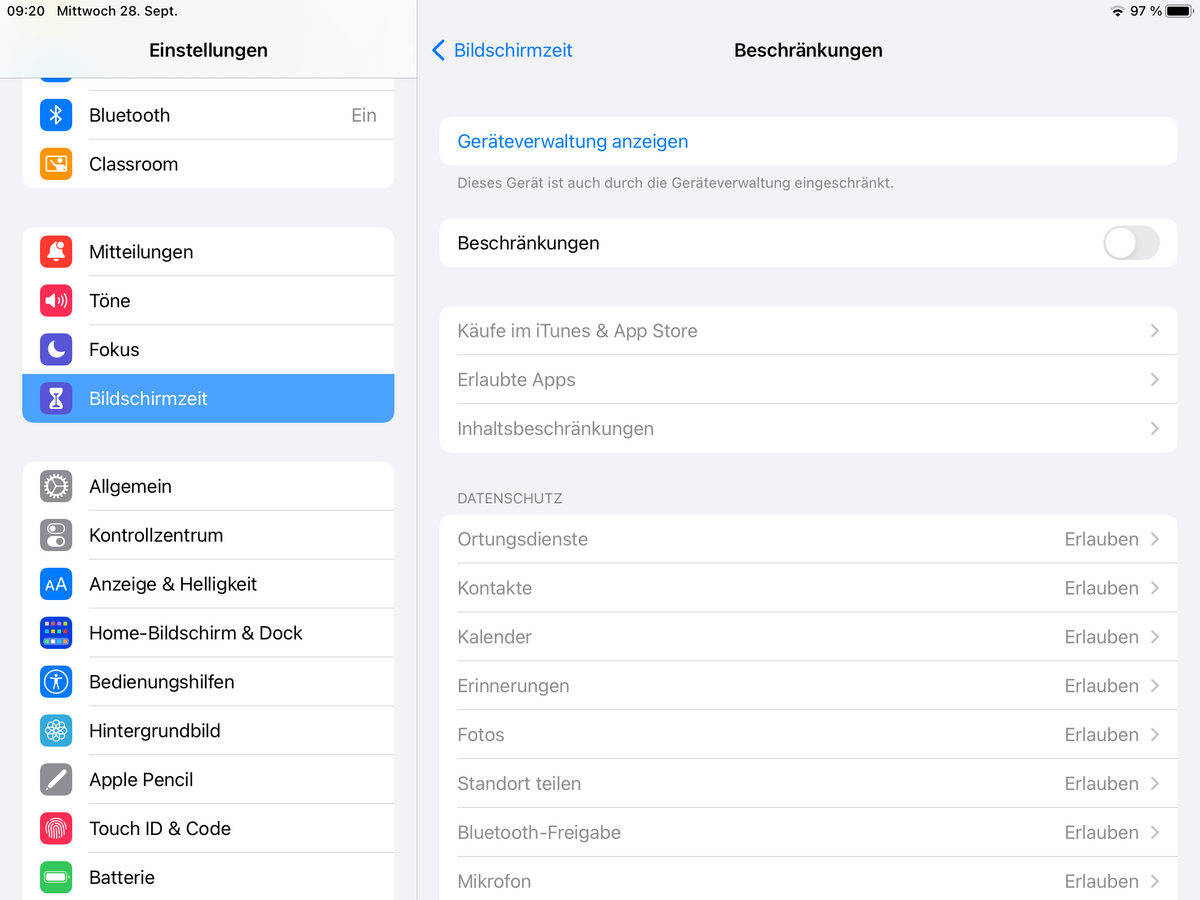Tap the Bedienungshilfen accessibility icon
Viewport: 1200px width, 900px height.
(x=56, y=682)
